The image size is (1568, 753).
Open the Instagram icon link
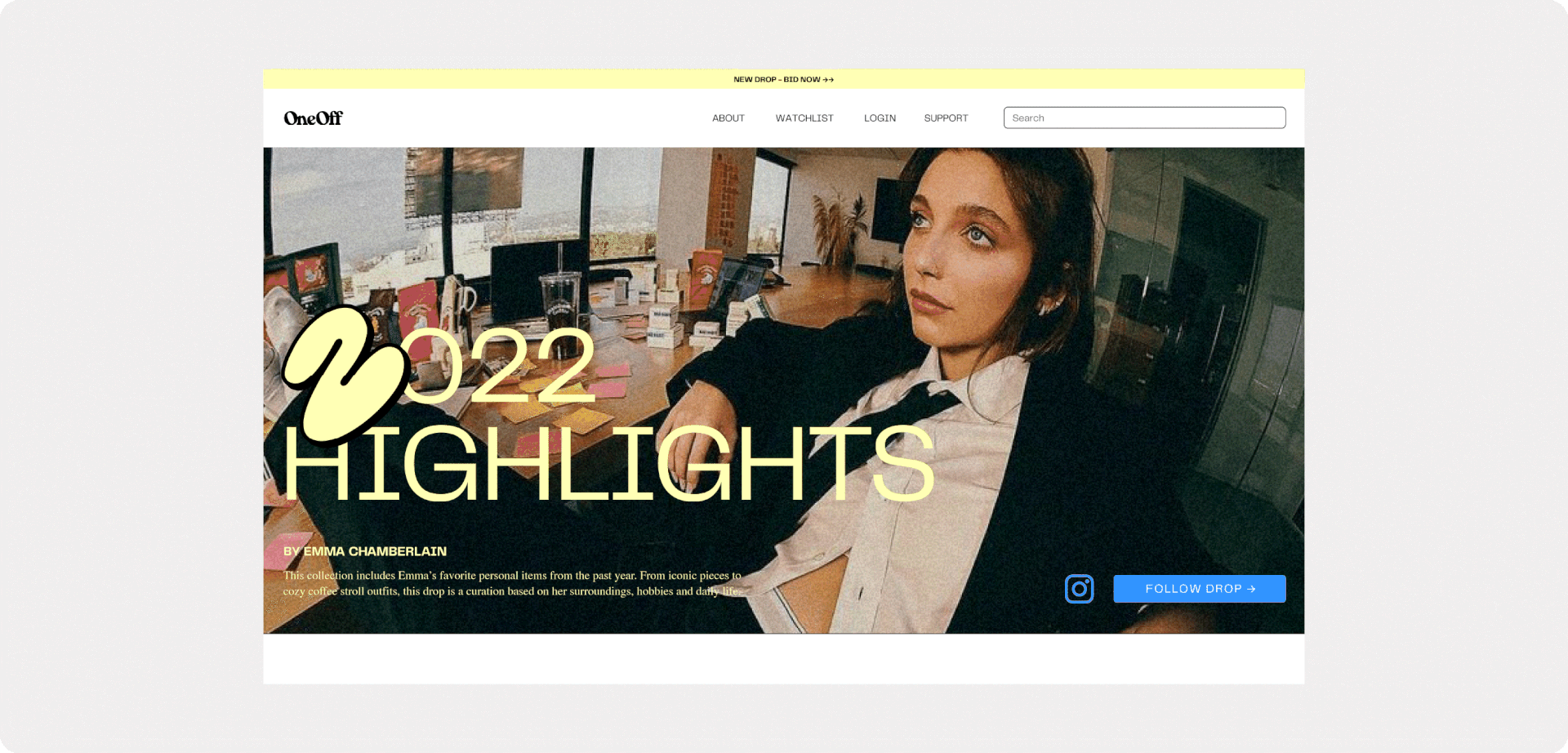point(1079,589)
